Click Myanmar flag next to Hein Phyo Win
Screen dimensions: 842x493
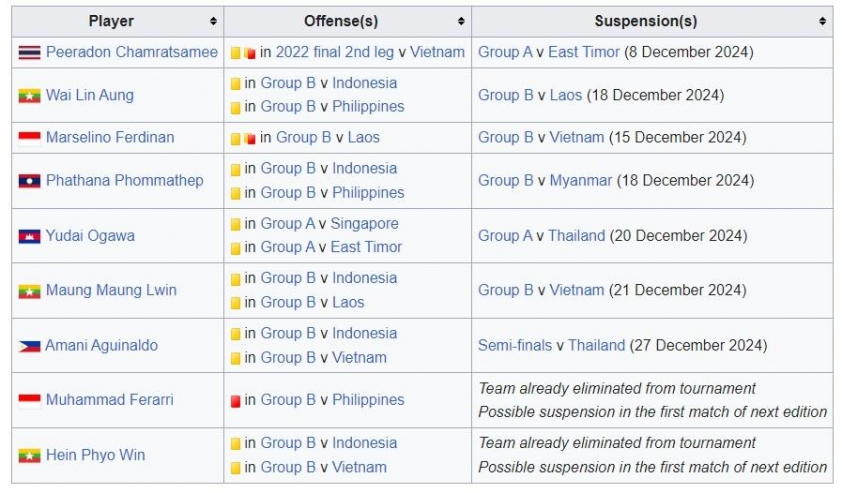(x=30, y=455)
